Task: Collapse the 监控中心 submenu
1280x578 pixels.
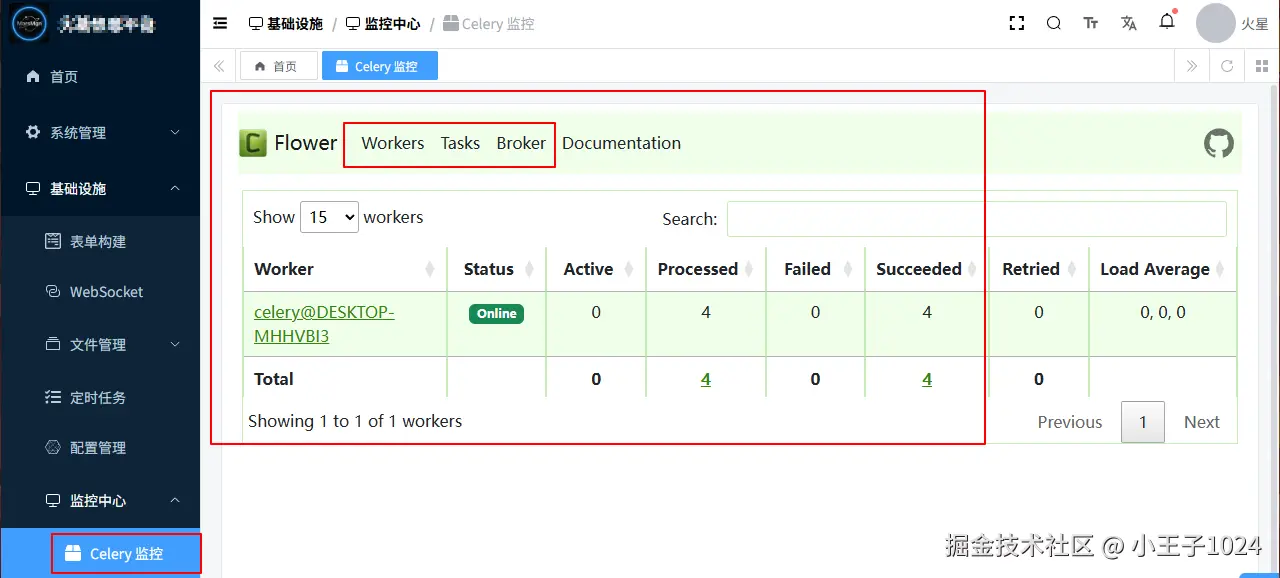Action: point(100,500)
